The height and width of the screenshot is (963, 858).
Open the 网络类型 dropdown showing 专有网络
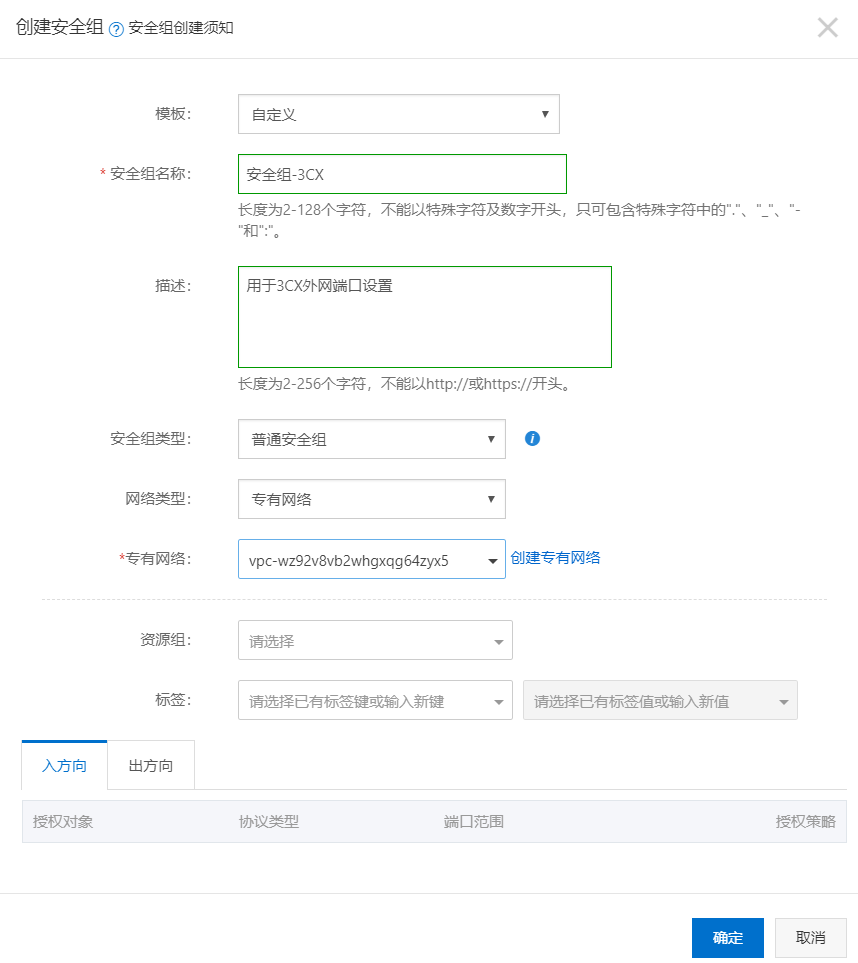[x=372, y=499]
